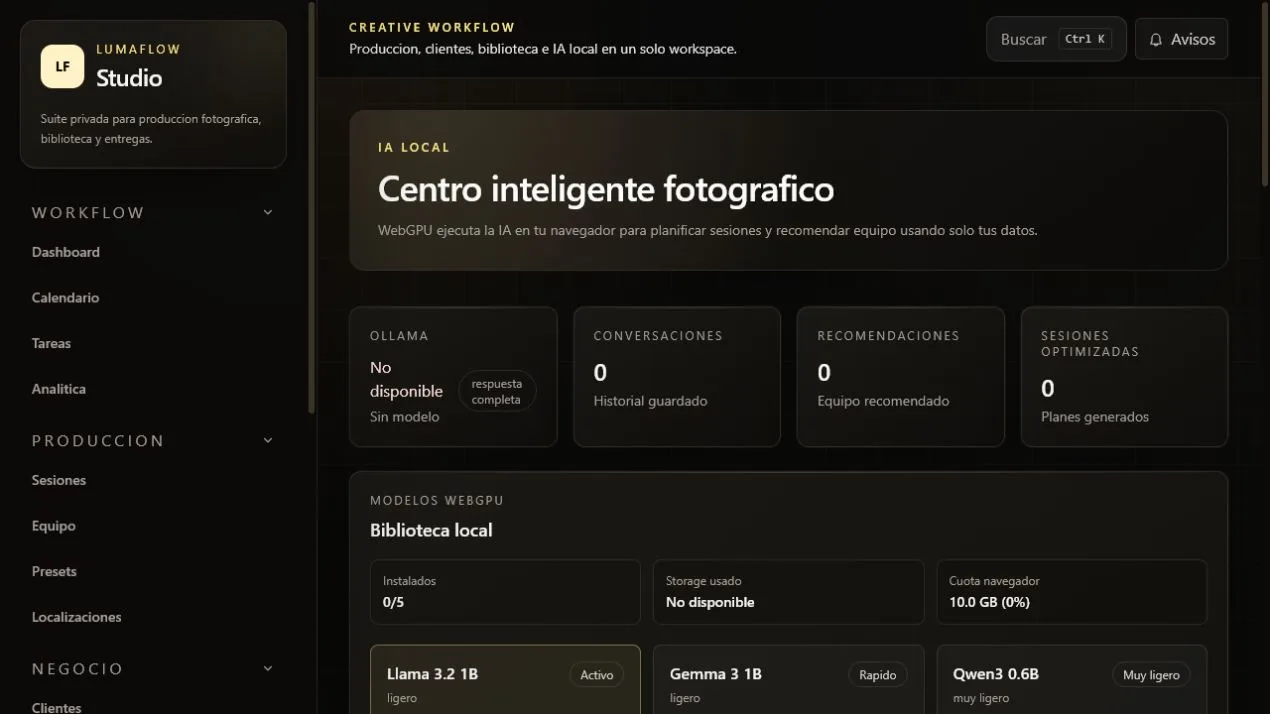Navigate to Sesiones

click(59, 480)
